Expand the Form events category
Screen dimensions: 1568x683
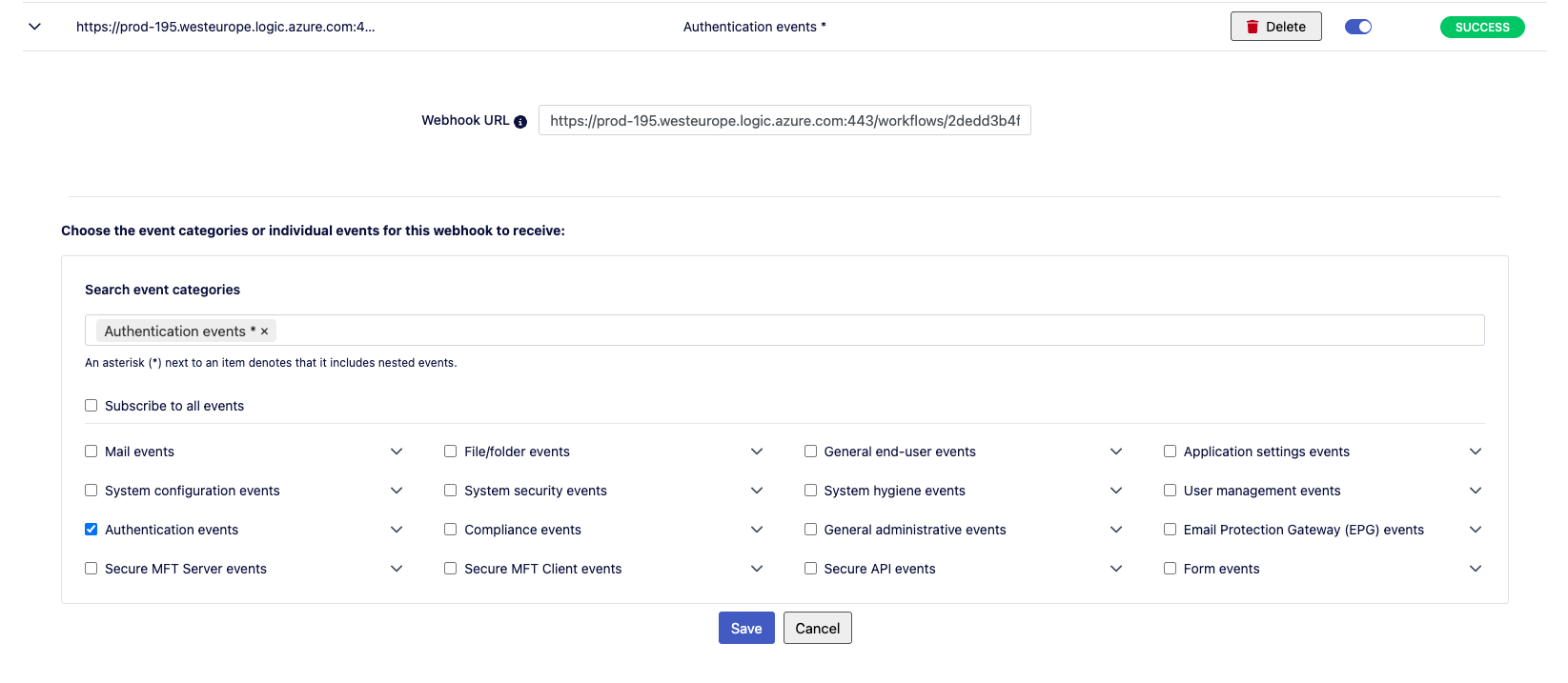coord(1476,569)
